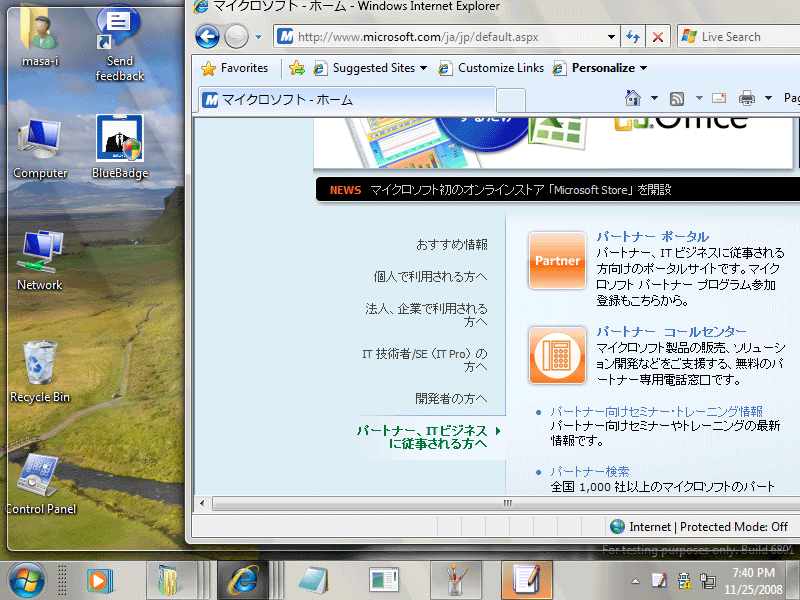This screenshot has height=600, width=800.
Task: Open the Windows Start menu orb
Action: tap(26, 581)
